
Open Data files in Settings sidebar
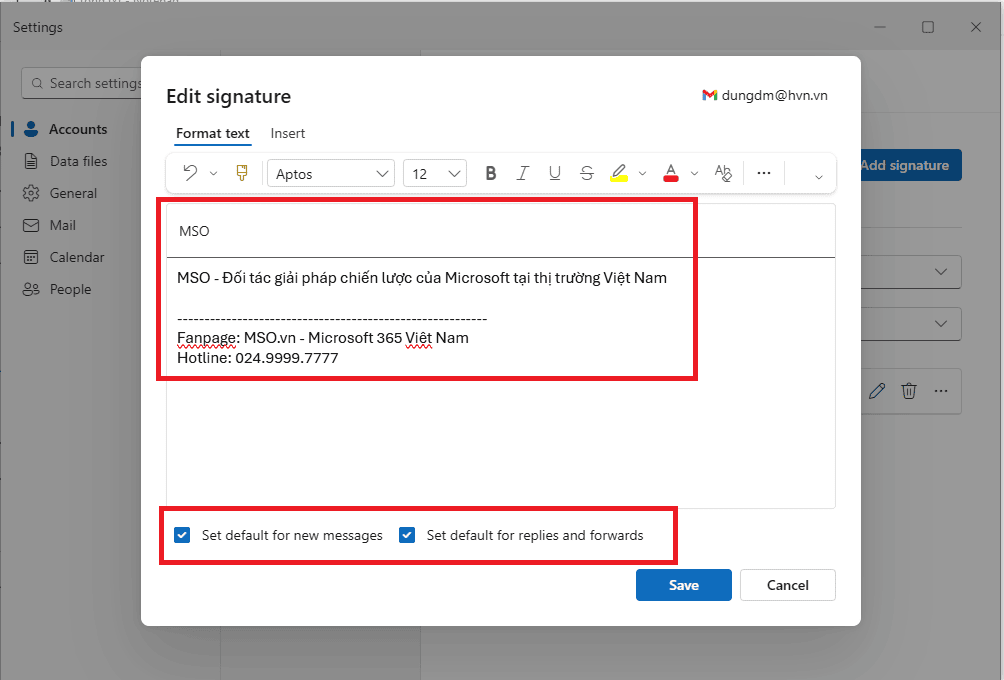77,161
